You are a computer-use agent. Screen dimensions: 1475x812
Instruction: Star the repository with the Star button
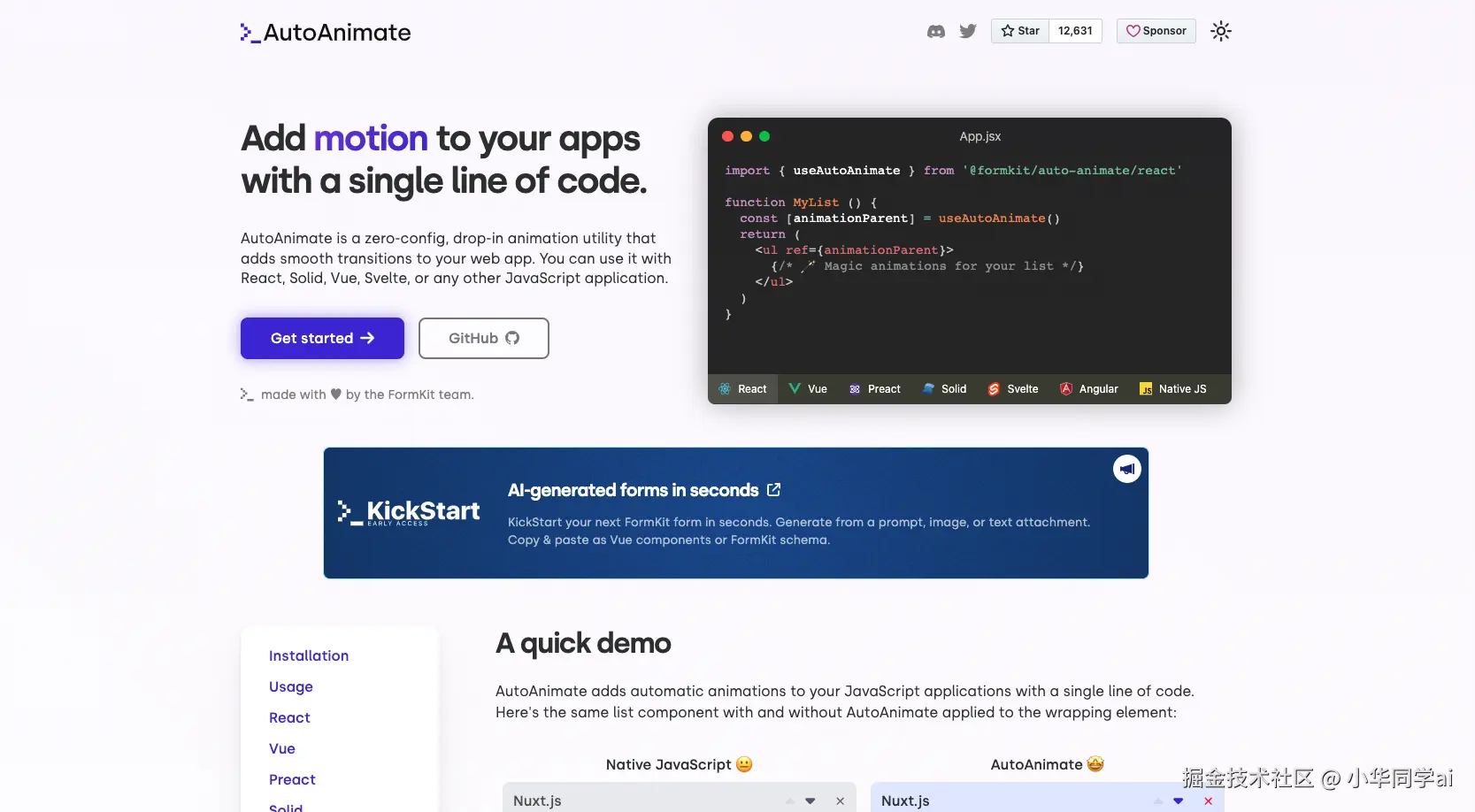coord(1020,31)
